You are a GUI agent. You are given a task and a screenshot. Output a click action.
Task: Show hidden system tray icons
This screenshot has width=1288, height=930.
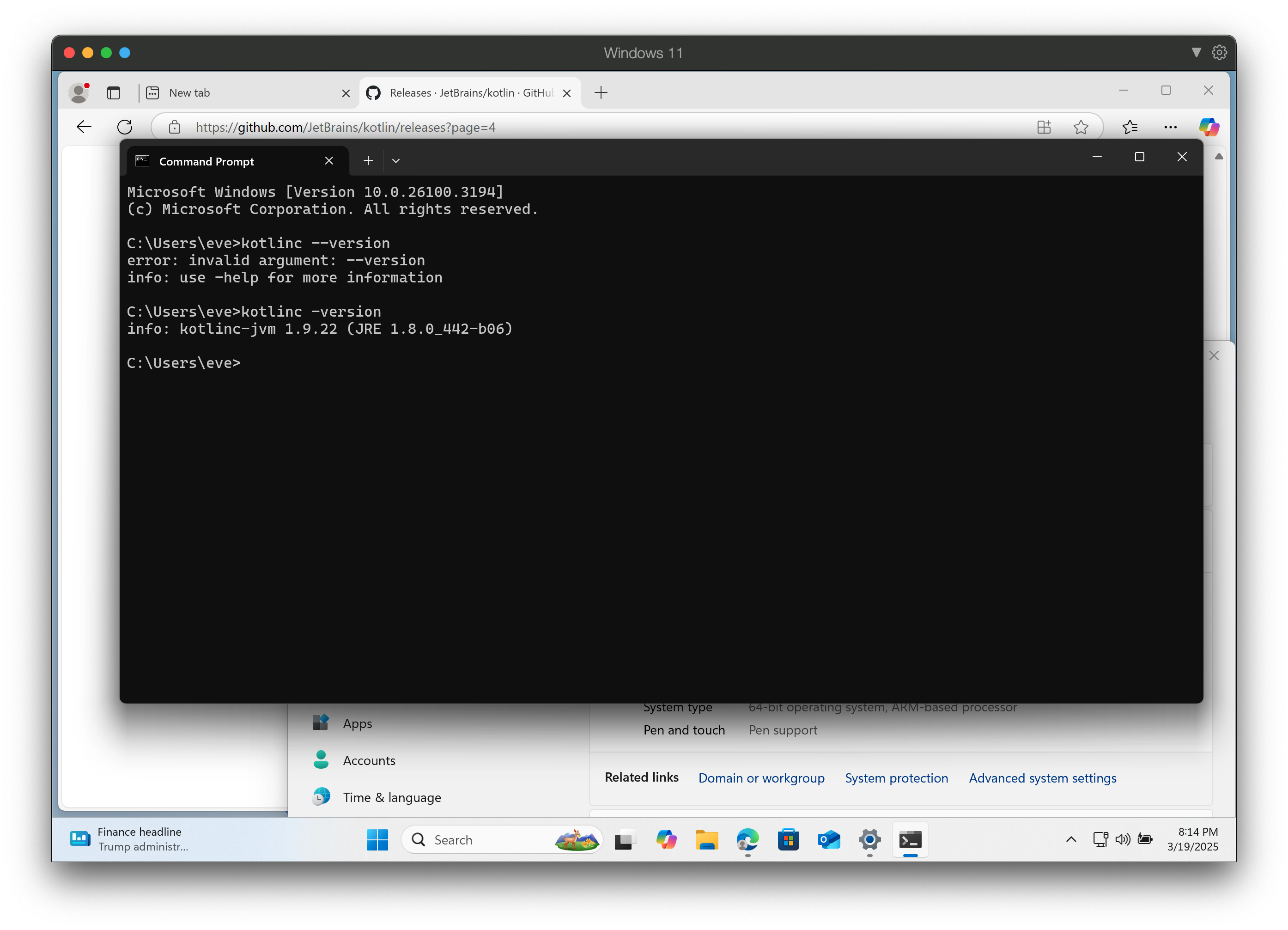[1071, 840]
